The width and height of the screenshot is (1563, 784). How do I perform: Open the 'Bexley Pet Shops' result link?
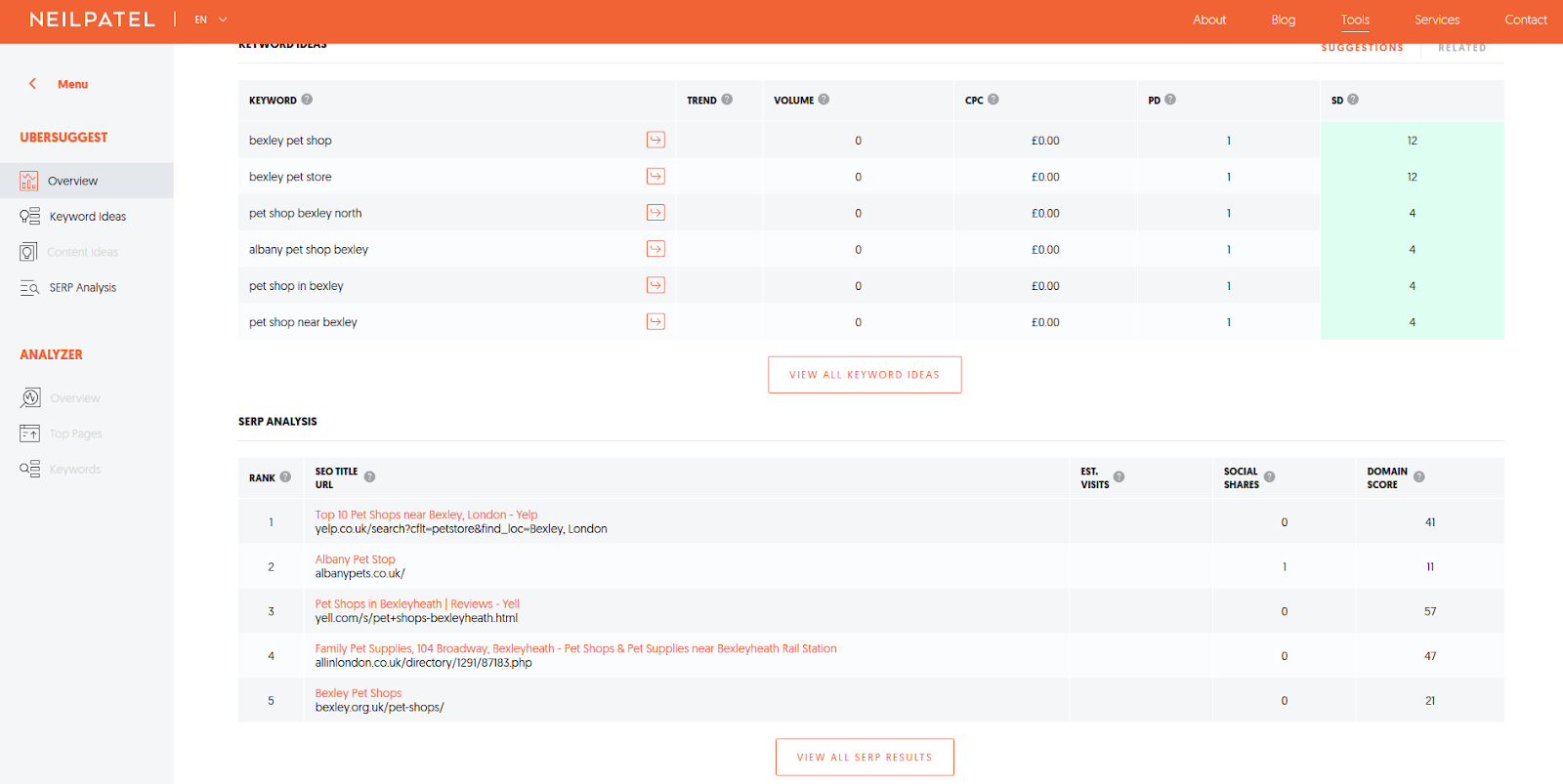coord(358,693)
